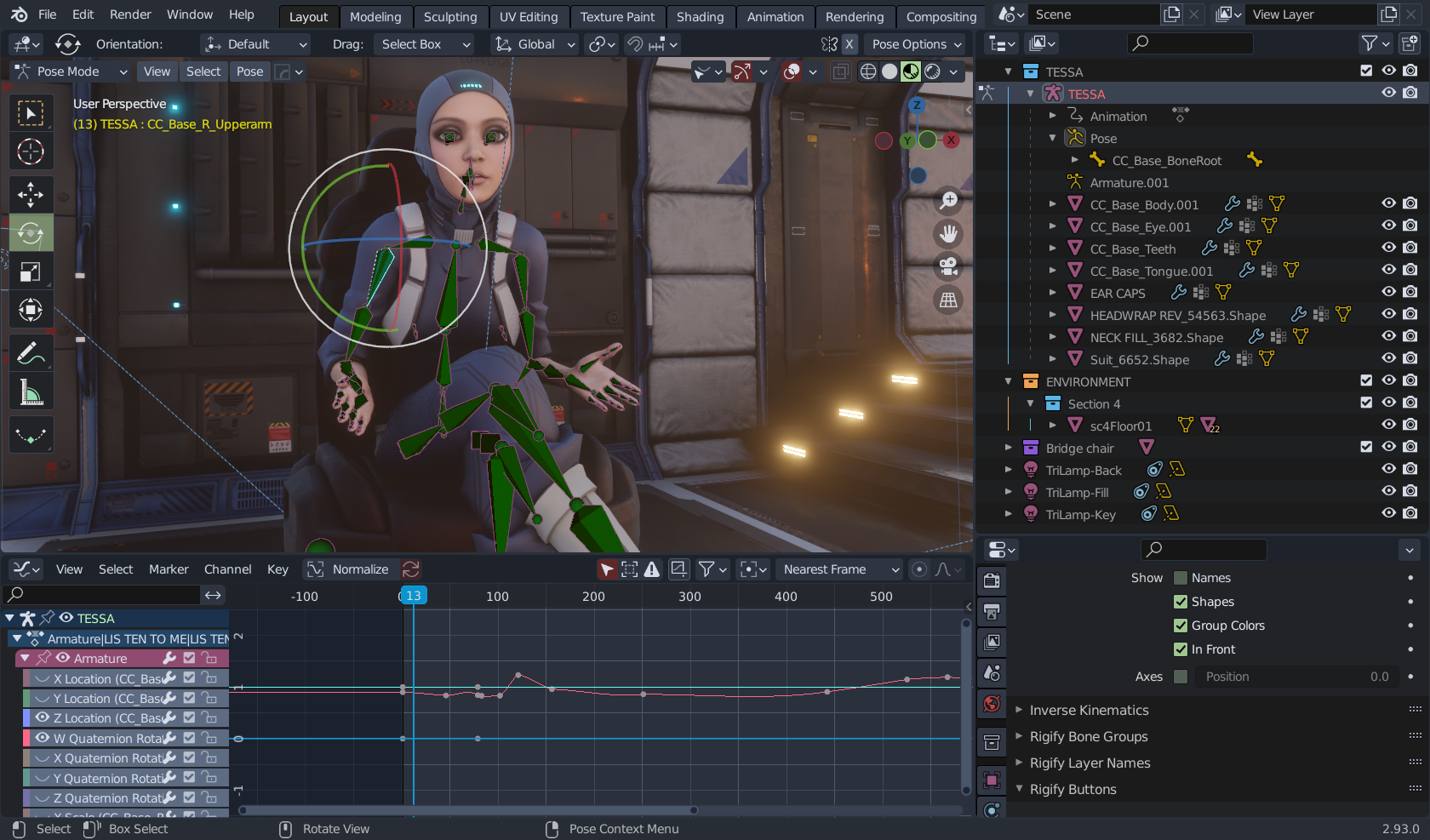Click the pan view hand icon

948,234
